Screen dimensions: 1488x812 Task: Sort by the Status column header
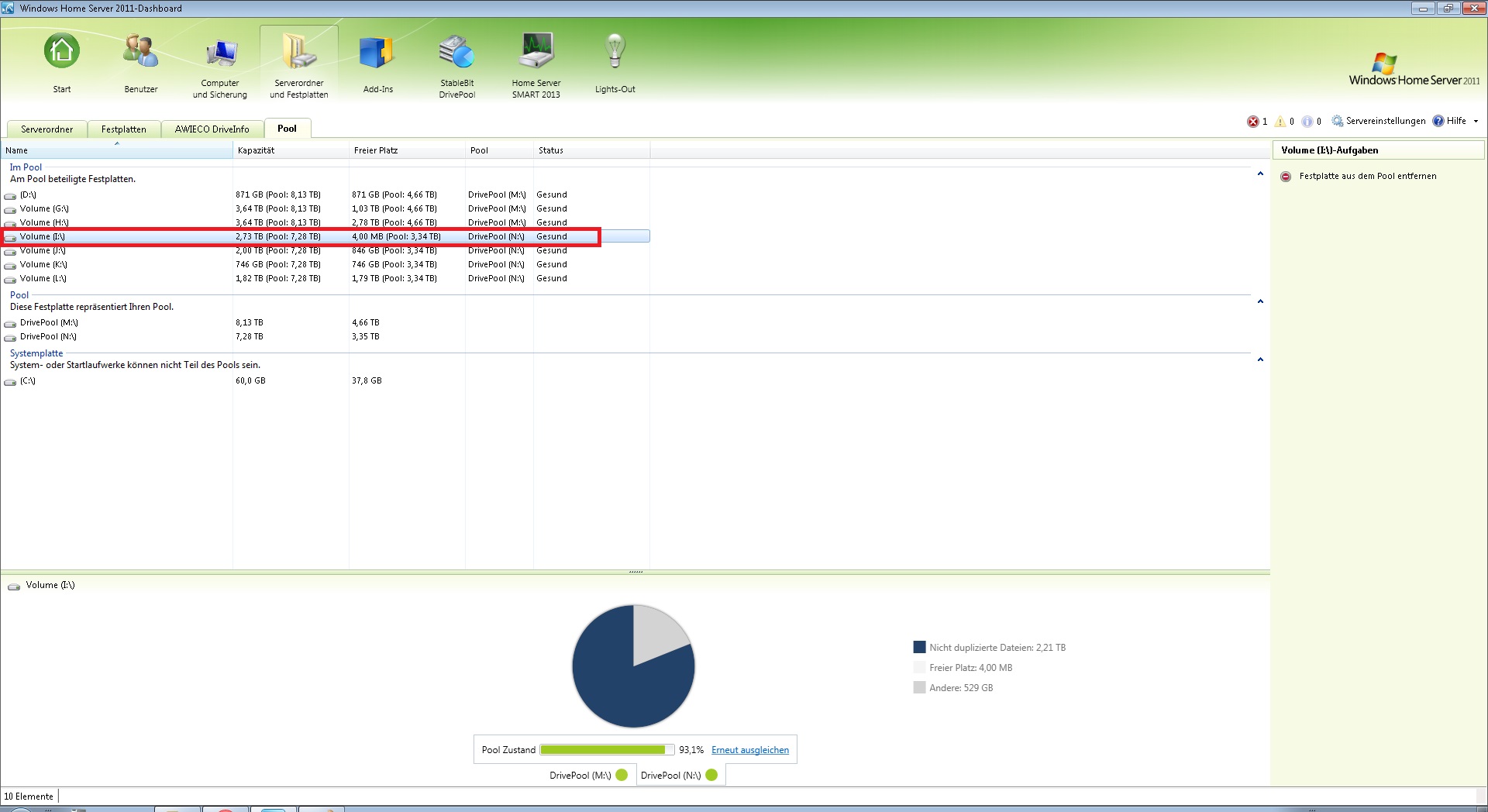[x=591, y=150]
